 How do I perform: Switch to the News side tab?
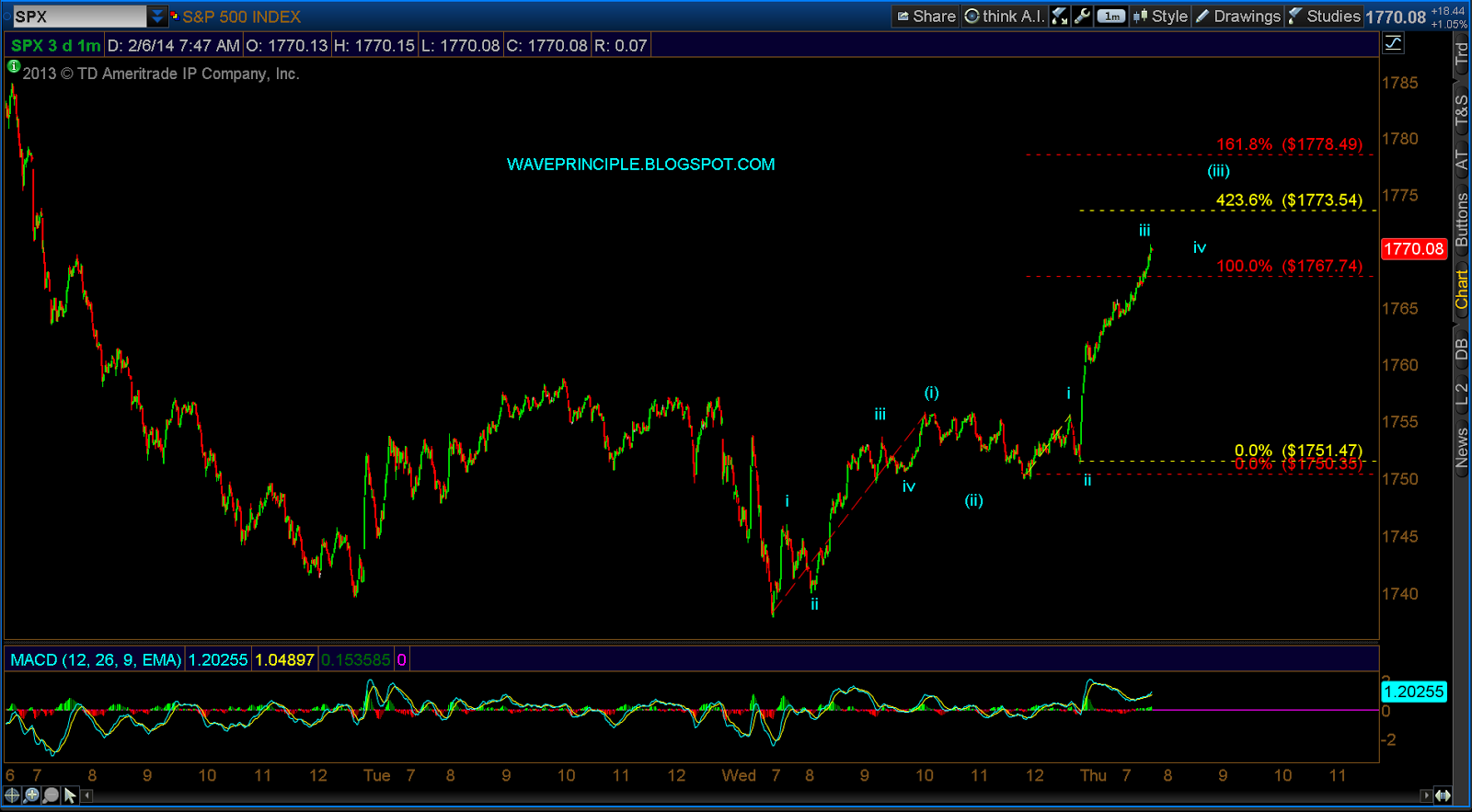[1461, 448]
